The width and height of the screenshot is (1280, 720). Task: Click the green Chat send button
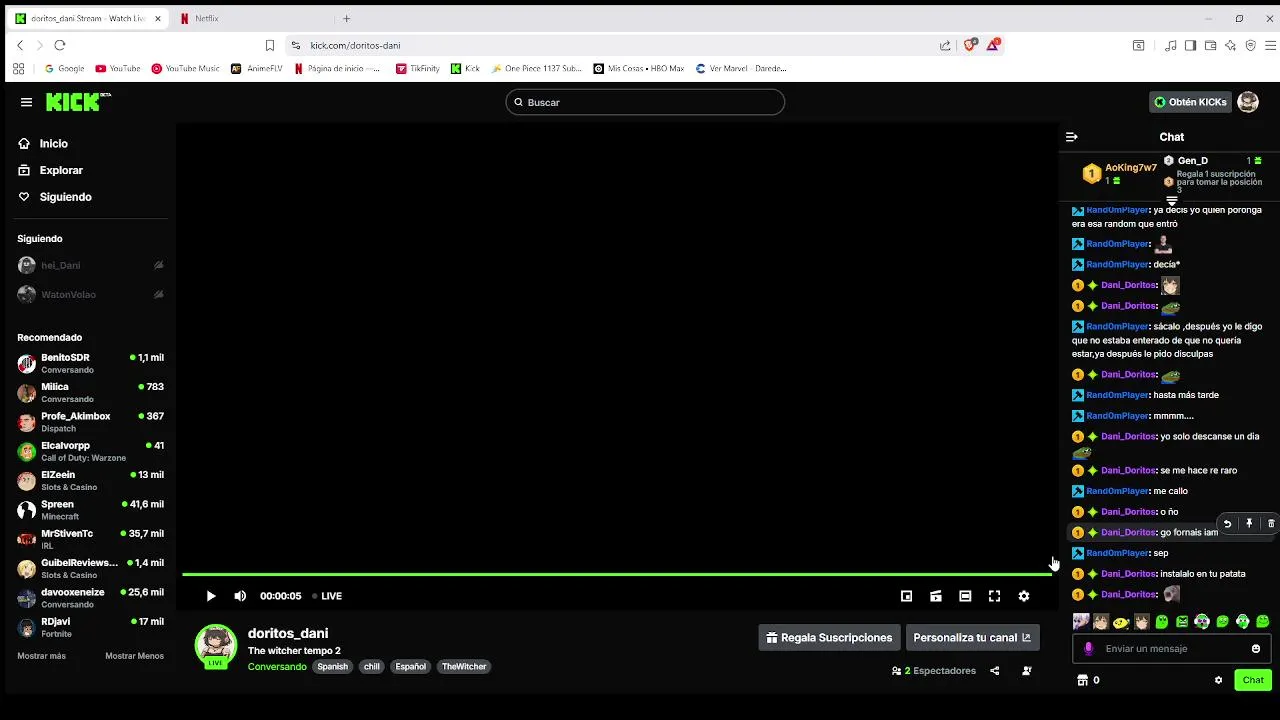click(1253, 680)
